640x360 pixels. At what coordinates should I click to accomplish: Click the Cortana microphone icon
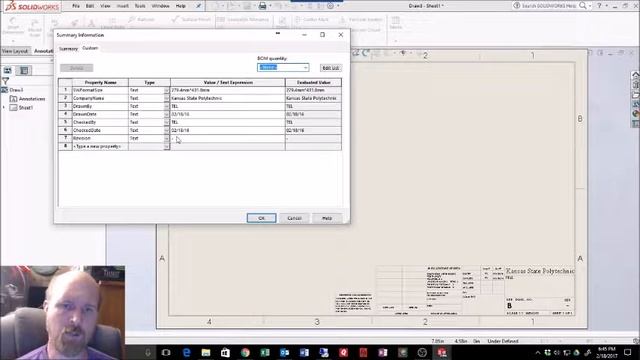[148, 353]
